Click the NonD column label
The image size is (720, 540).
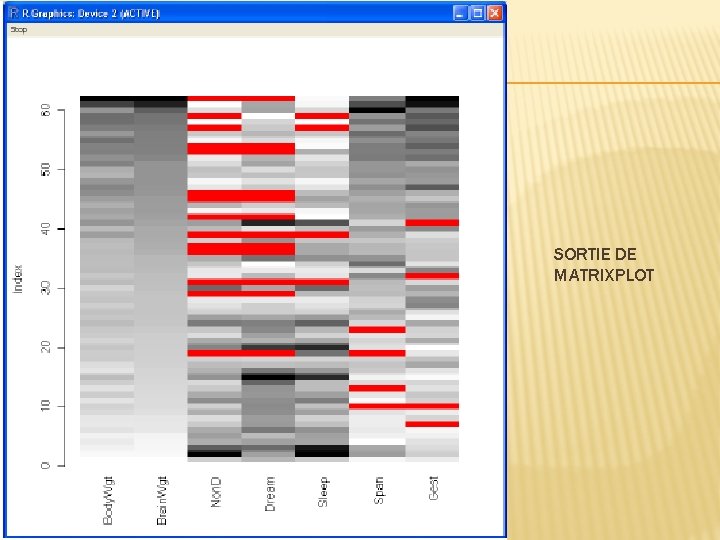(x=216, y=492)
